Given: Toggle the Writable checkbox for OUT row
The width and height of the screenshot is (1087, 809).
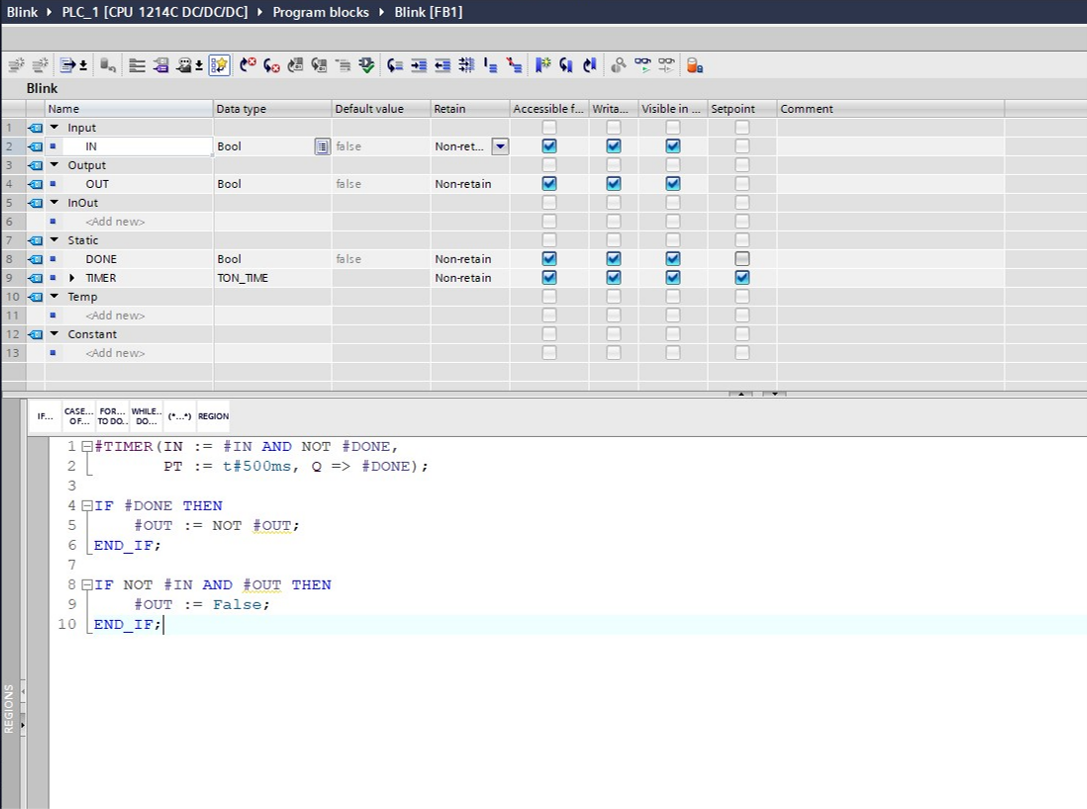Looking at the screenshot, I should tap(613, 184).
